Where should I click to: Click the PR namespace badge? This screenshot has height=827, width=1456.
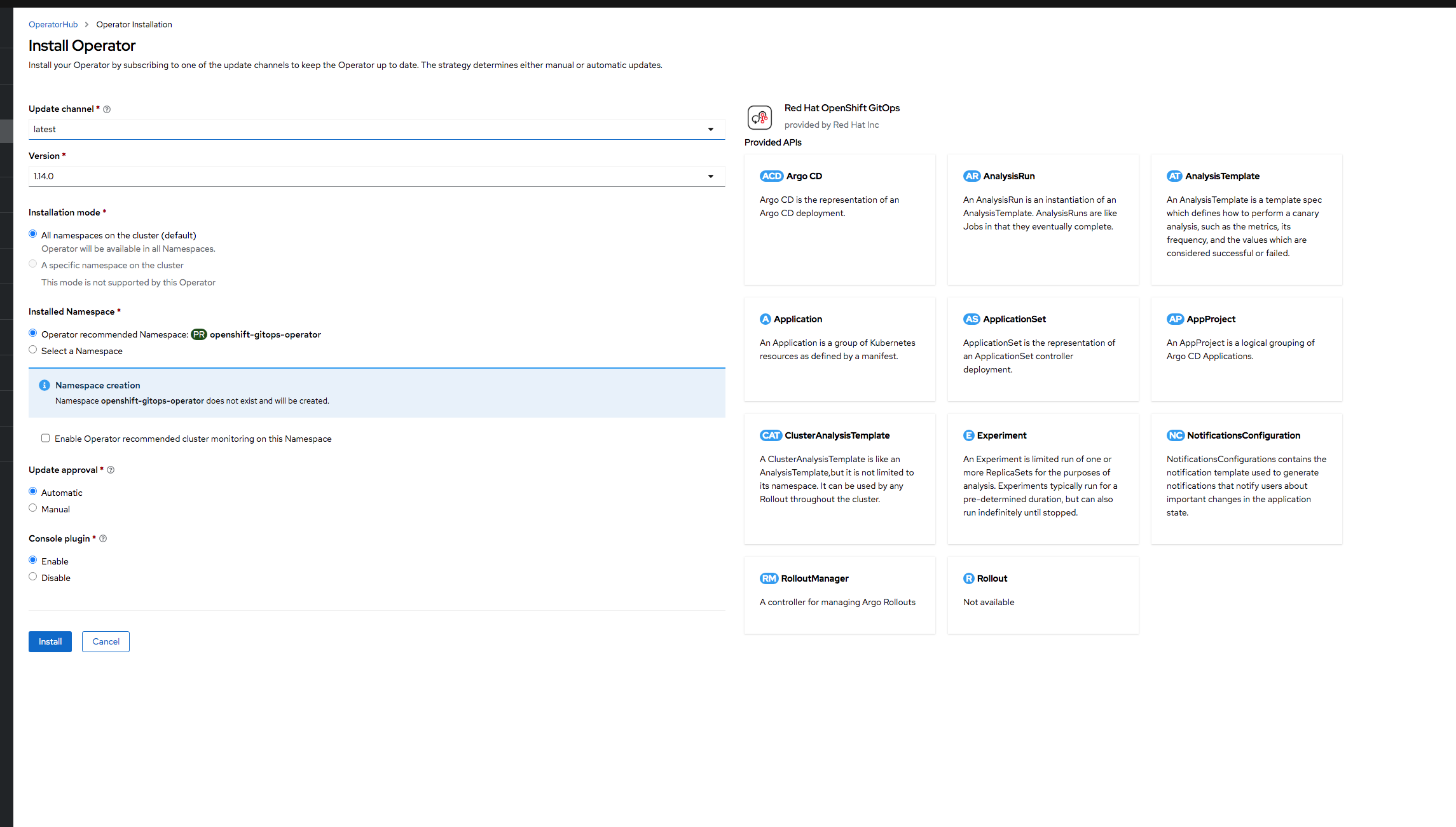199,335
